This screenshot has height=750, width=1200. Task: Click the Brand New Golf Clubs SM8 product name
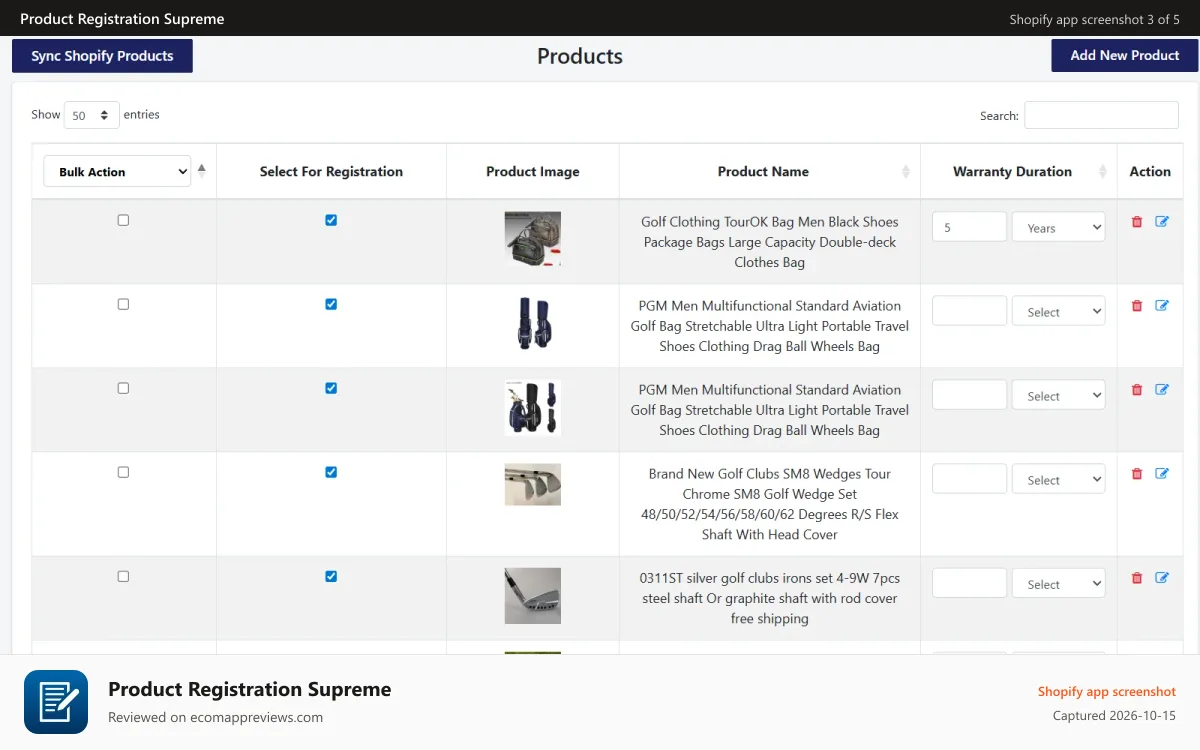770,504
